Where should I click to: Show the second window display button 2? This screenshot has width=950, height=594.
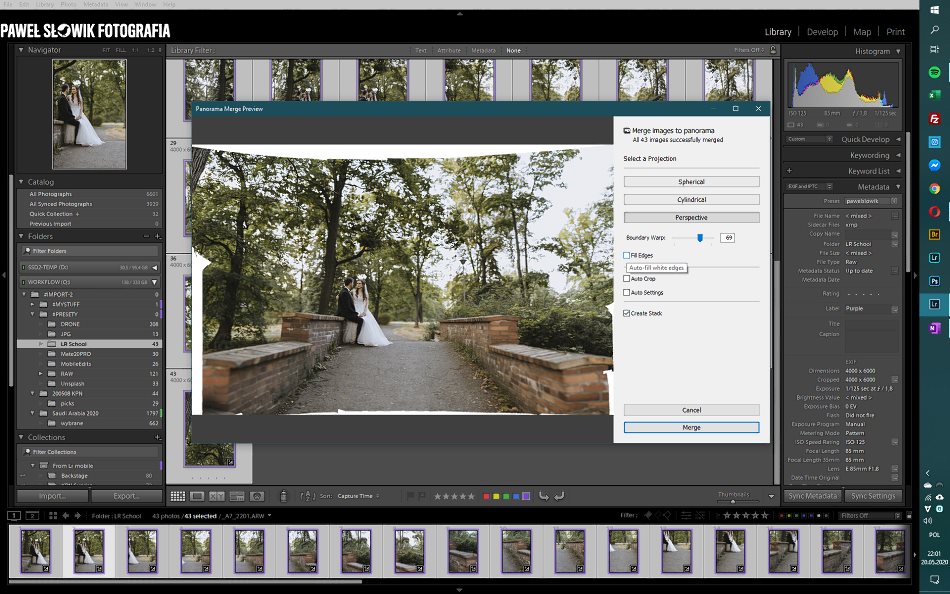click(x=33, y=516)
